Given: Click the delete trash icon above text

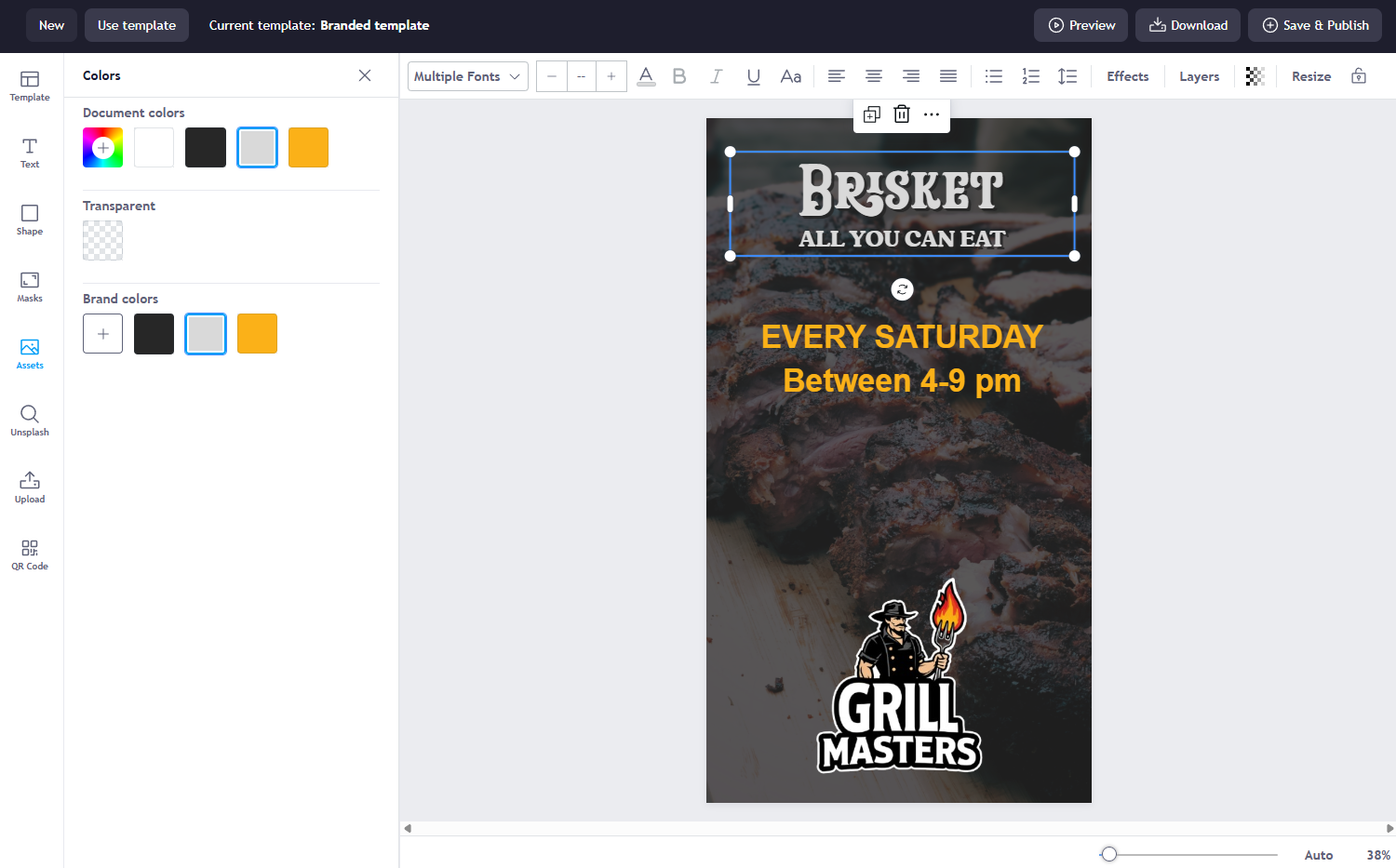Looking at the screenshot, I should [901, 114].
